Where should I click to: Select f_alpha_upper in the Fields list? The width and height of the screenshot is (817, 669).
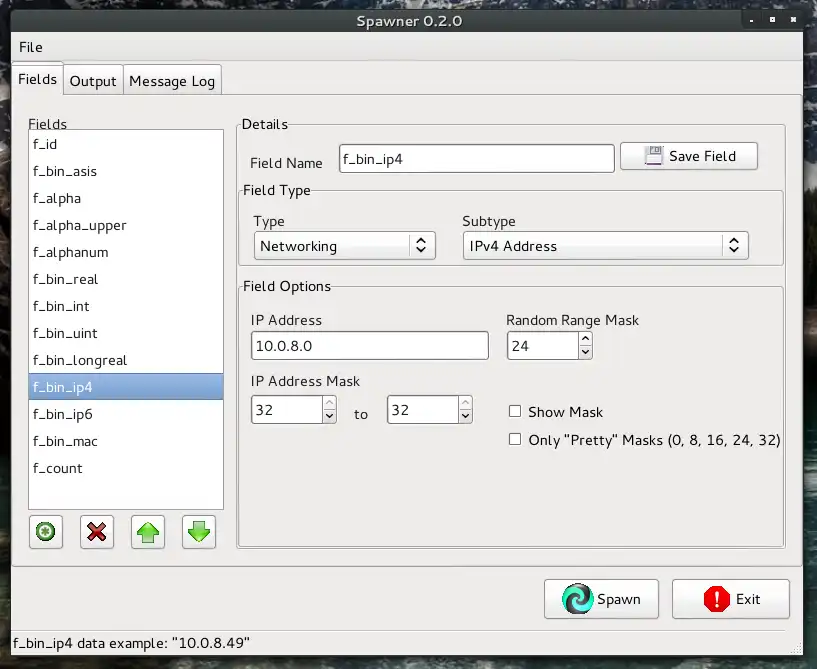coord(126,226)
